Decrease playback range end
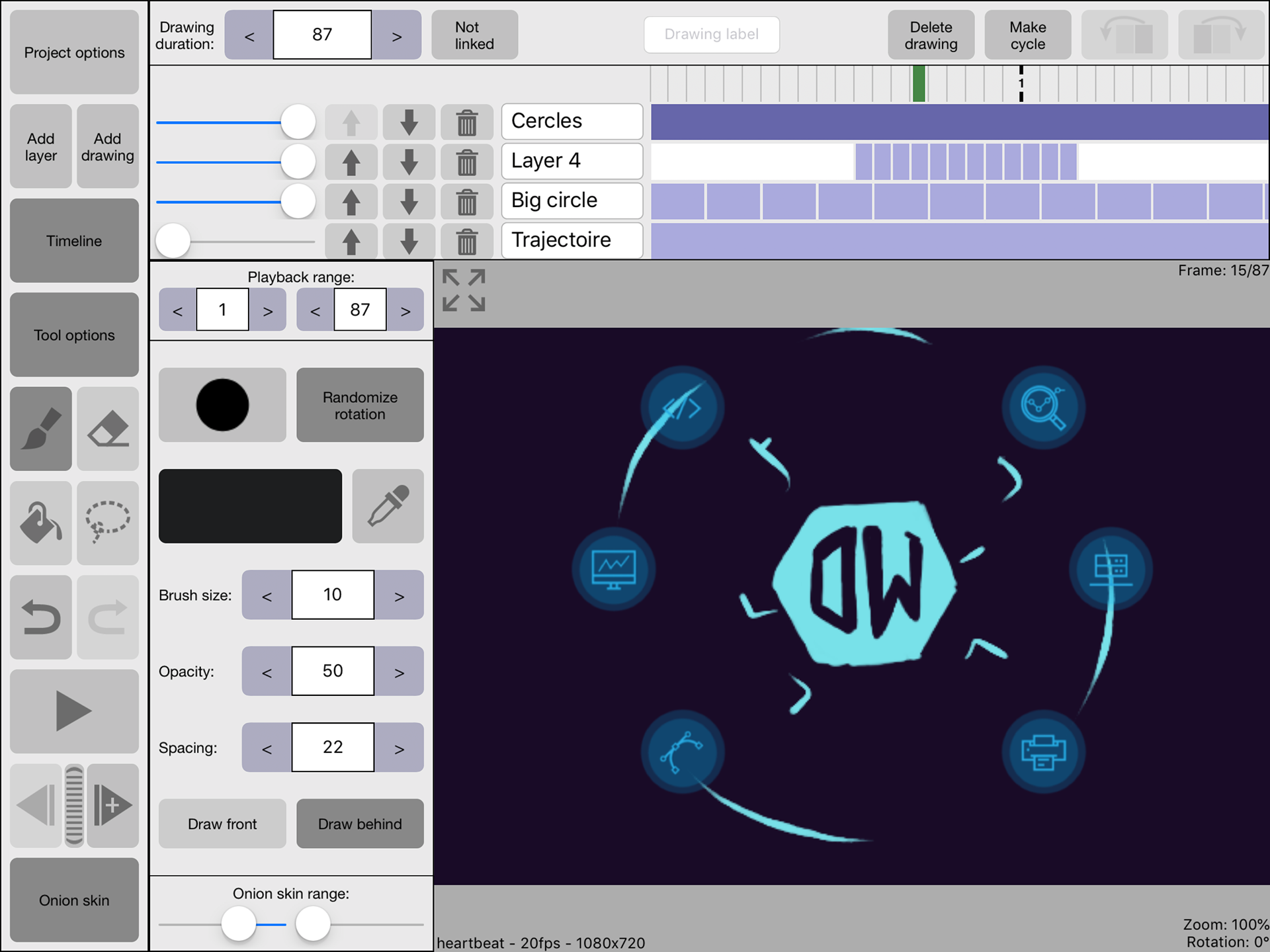Image resolution: width=1270 pixels, height=952 pixels. 315,310
